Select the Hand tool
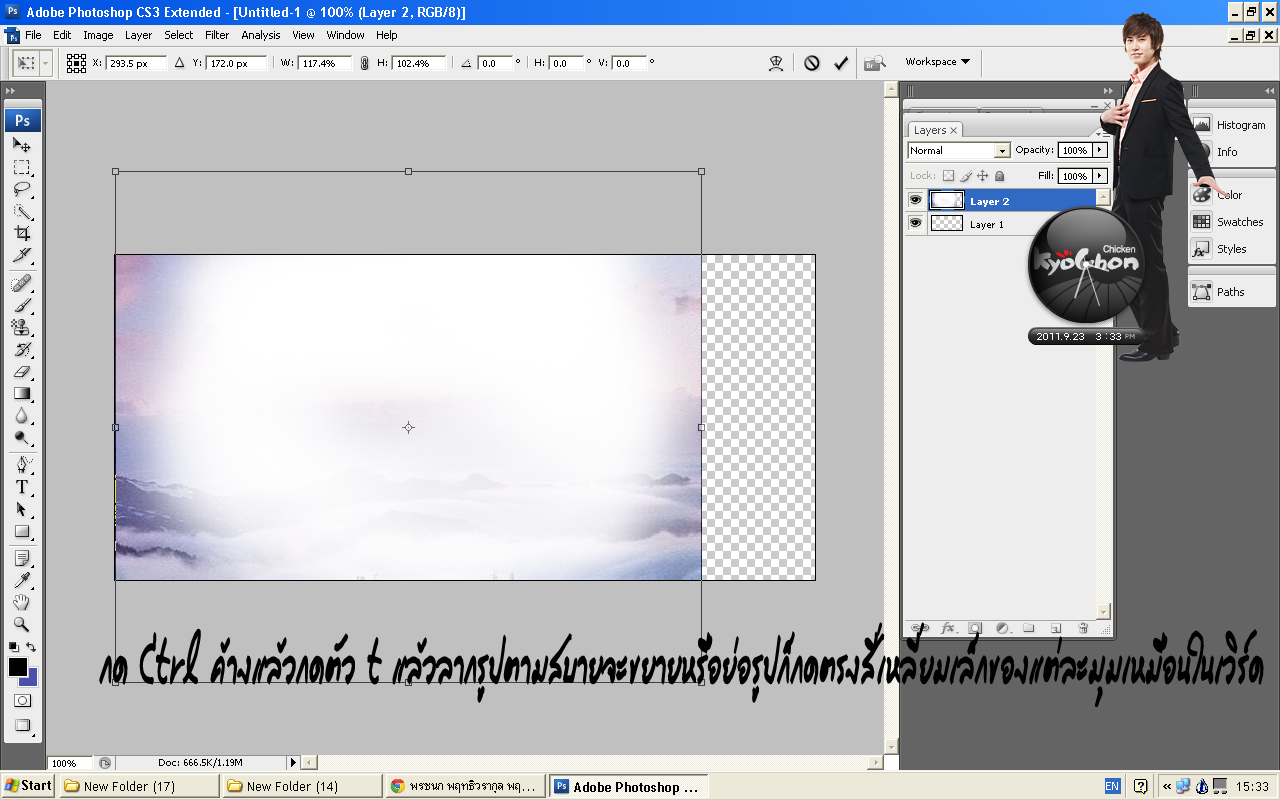This screenshot has height=800, width=1280. coord(22,602)
